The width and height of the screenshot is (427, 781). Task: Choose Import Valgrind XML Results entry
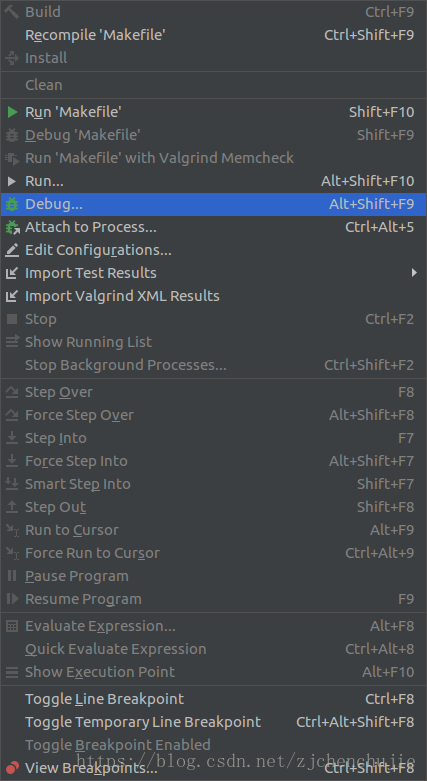click(x=213, y=296)
